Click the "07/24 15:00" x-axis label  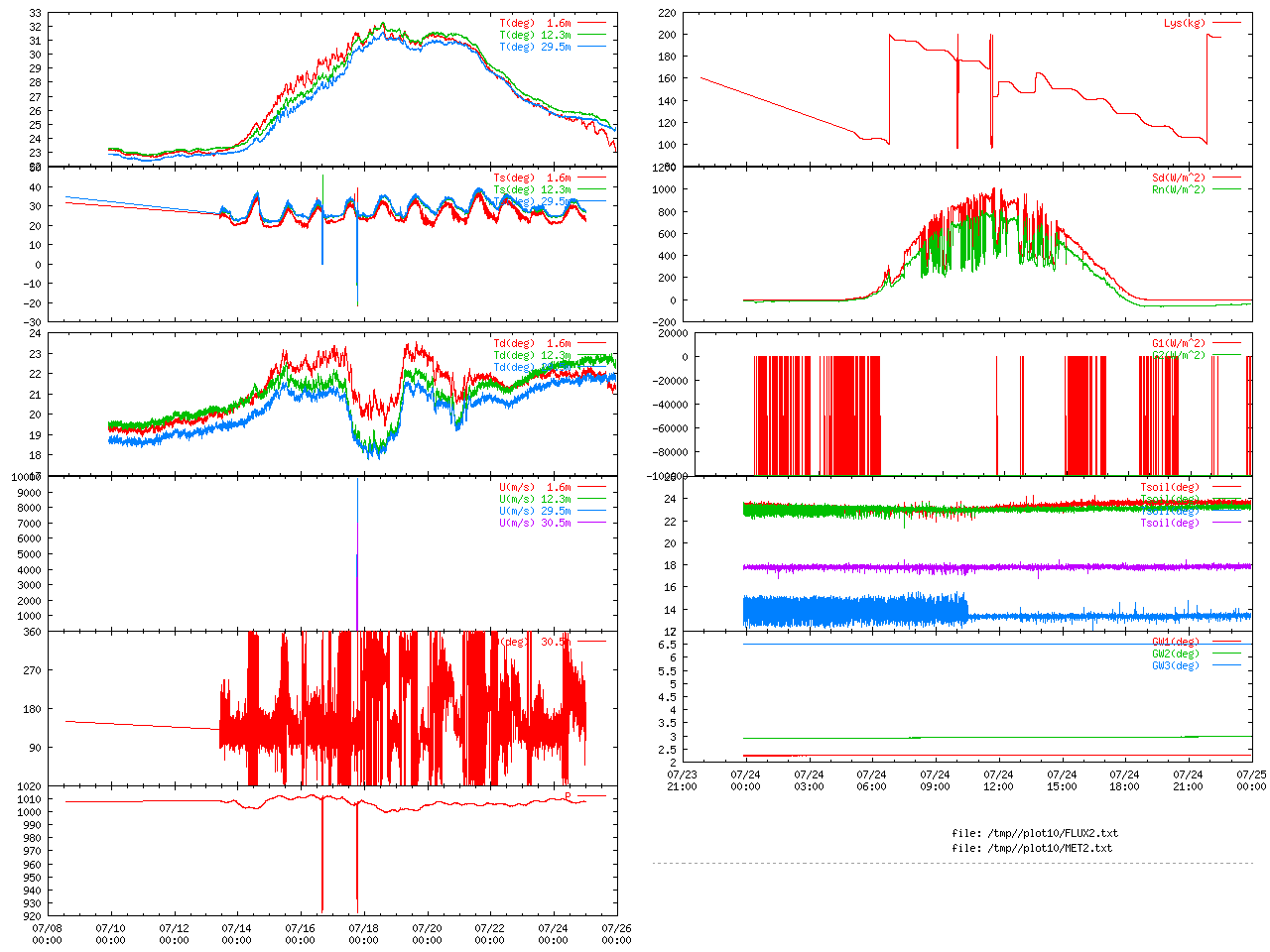(x=1062, y=780)
